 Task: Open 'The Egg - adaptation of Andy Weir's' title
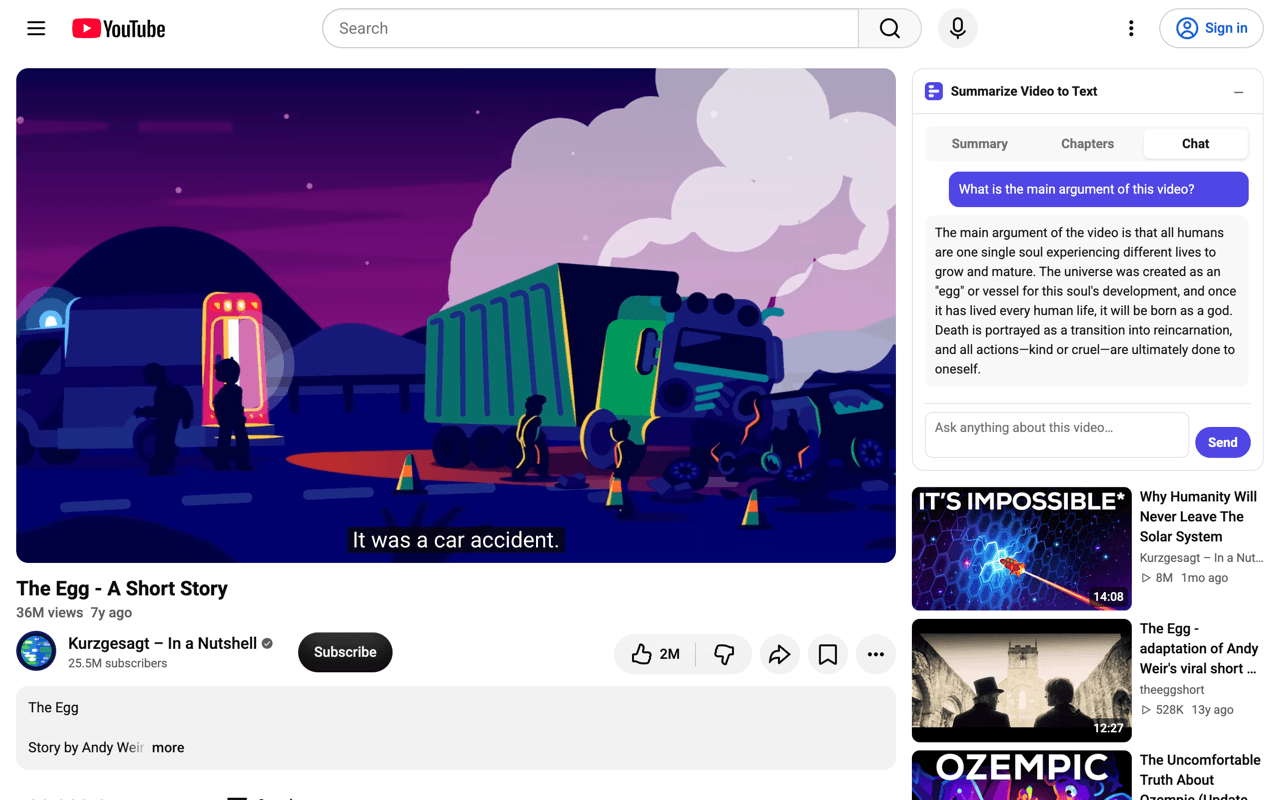[x=1198, y=648]
